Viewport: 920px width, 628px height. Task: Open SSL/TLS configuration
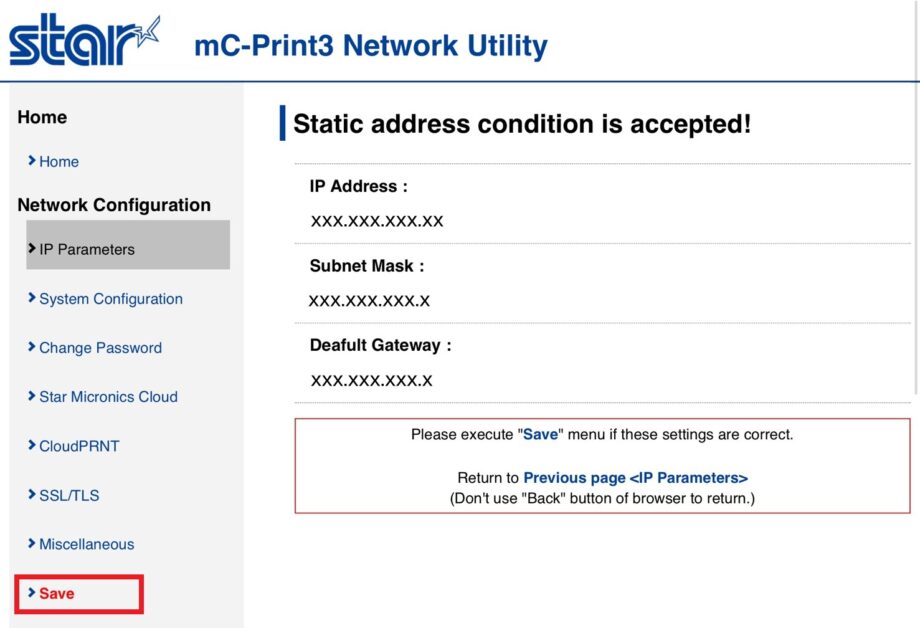coord(69,495)
